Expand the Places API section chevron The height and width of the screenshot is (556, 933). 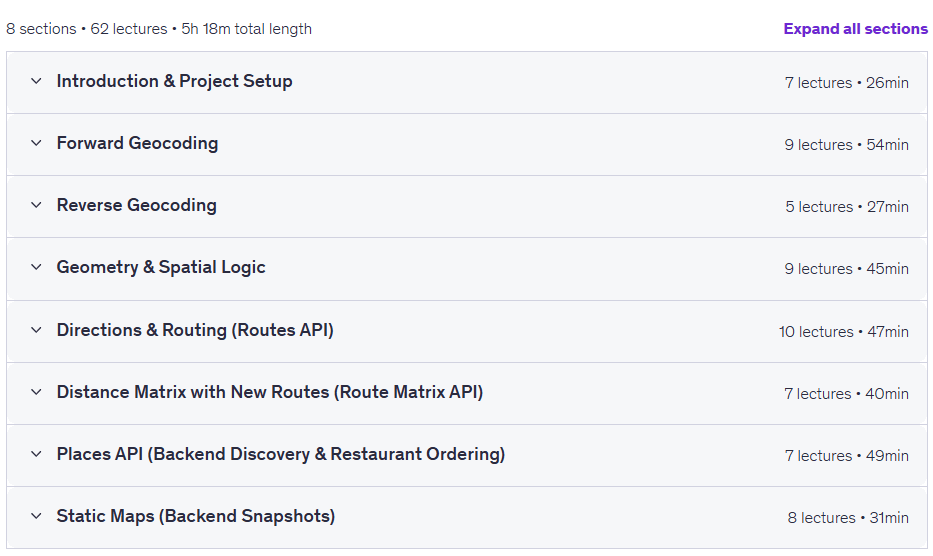point(36,454)
